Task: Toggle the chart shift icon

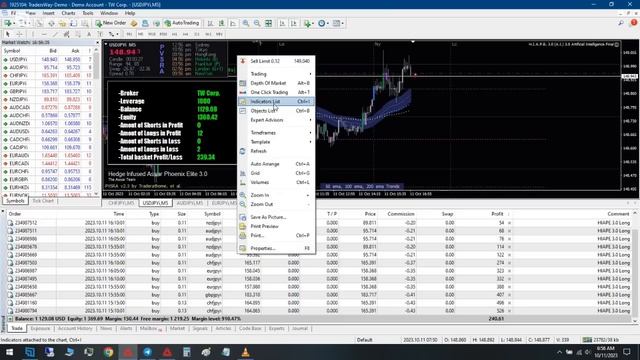Action: pyautogui.click(x=293, y=23)
